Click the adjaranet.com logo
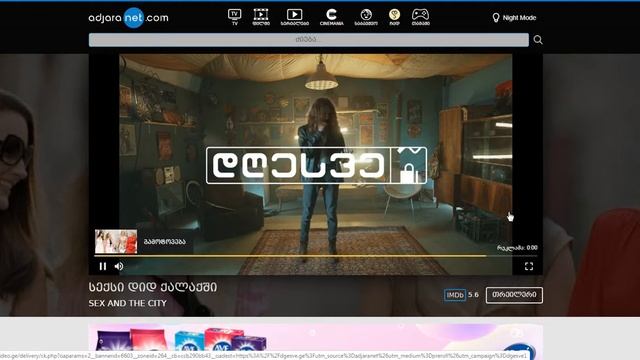The image size is (640, 360). pos(129,18)
